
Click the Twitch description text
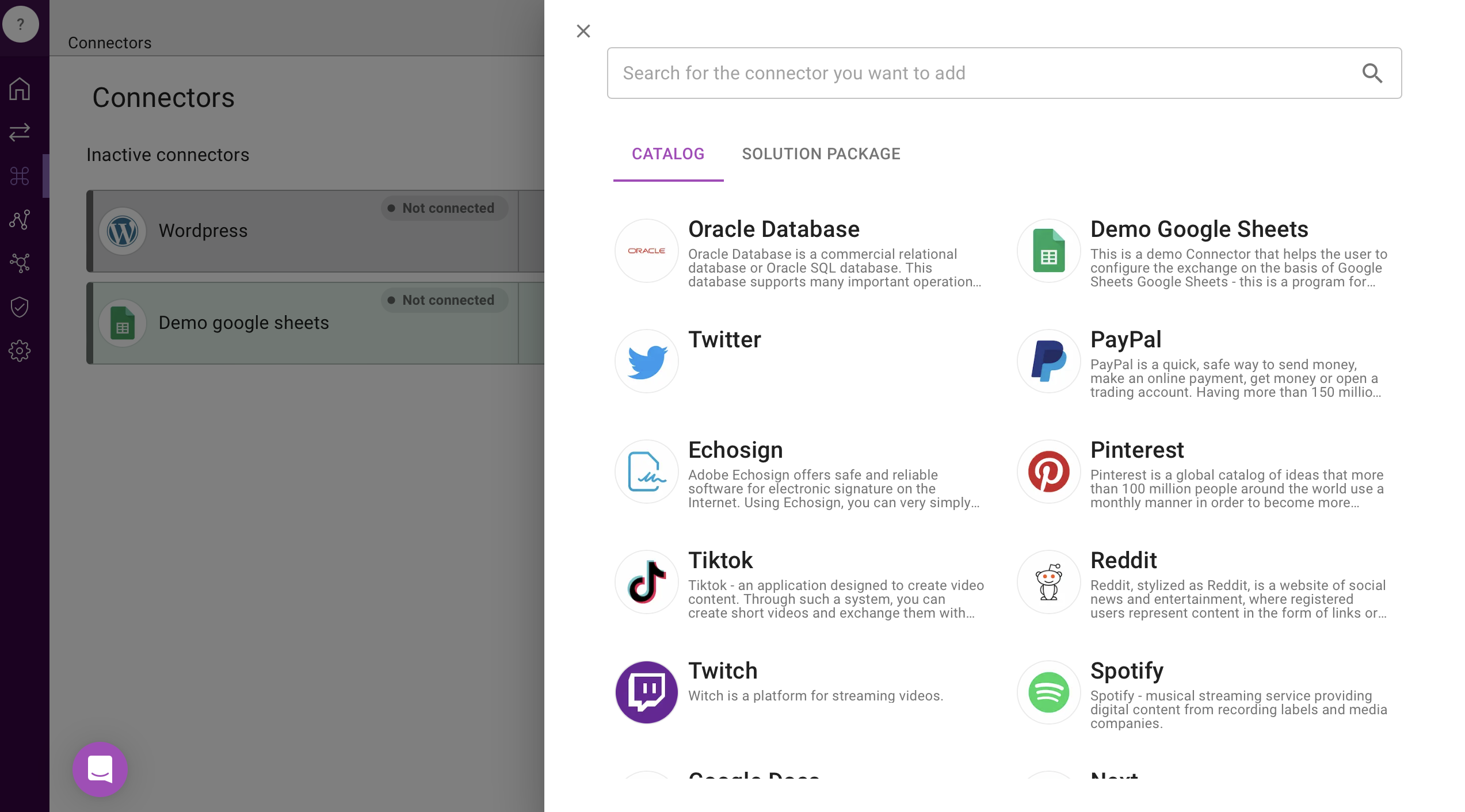click(x=816, y=696)
